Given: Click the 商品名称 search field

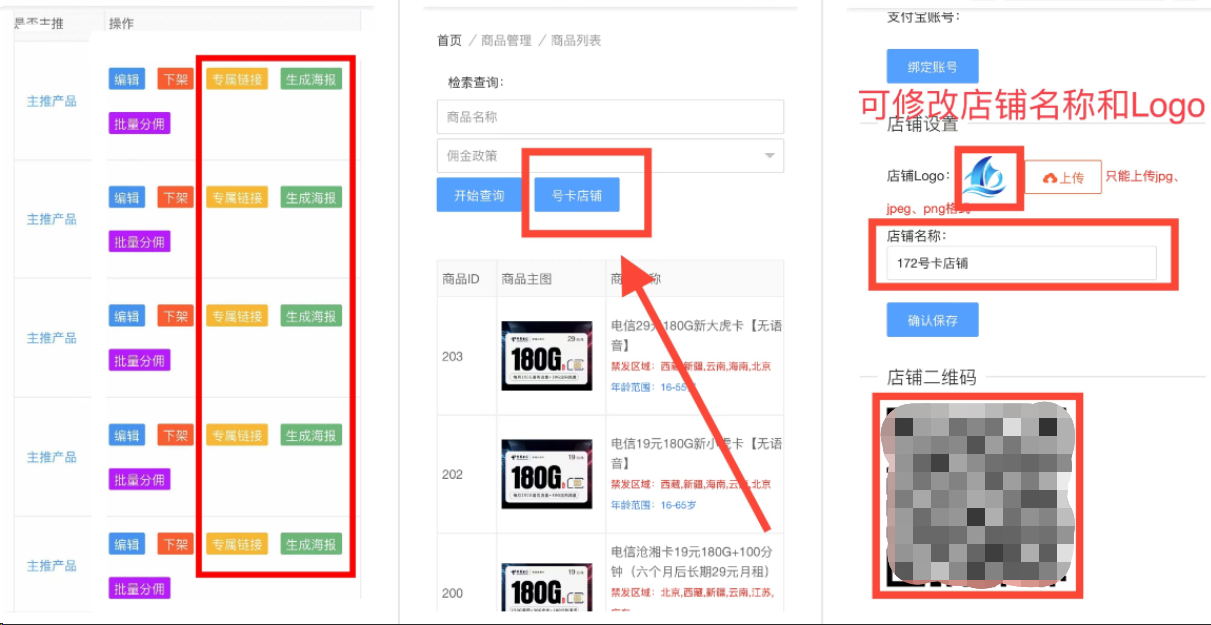Looking at the screenshot, I should pos(610,117).
